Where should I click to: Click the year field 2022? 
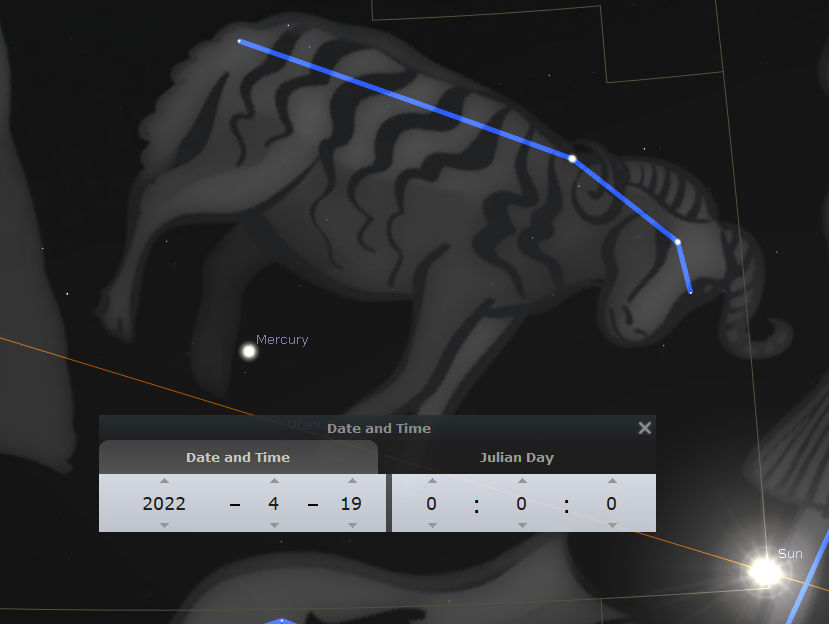(x=164, y=503)
